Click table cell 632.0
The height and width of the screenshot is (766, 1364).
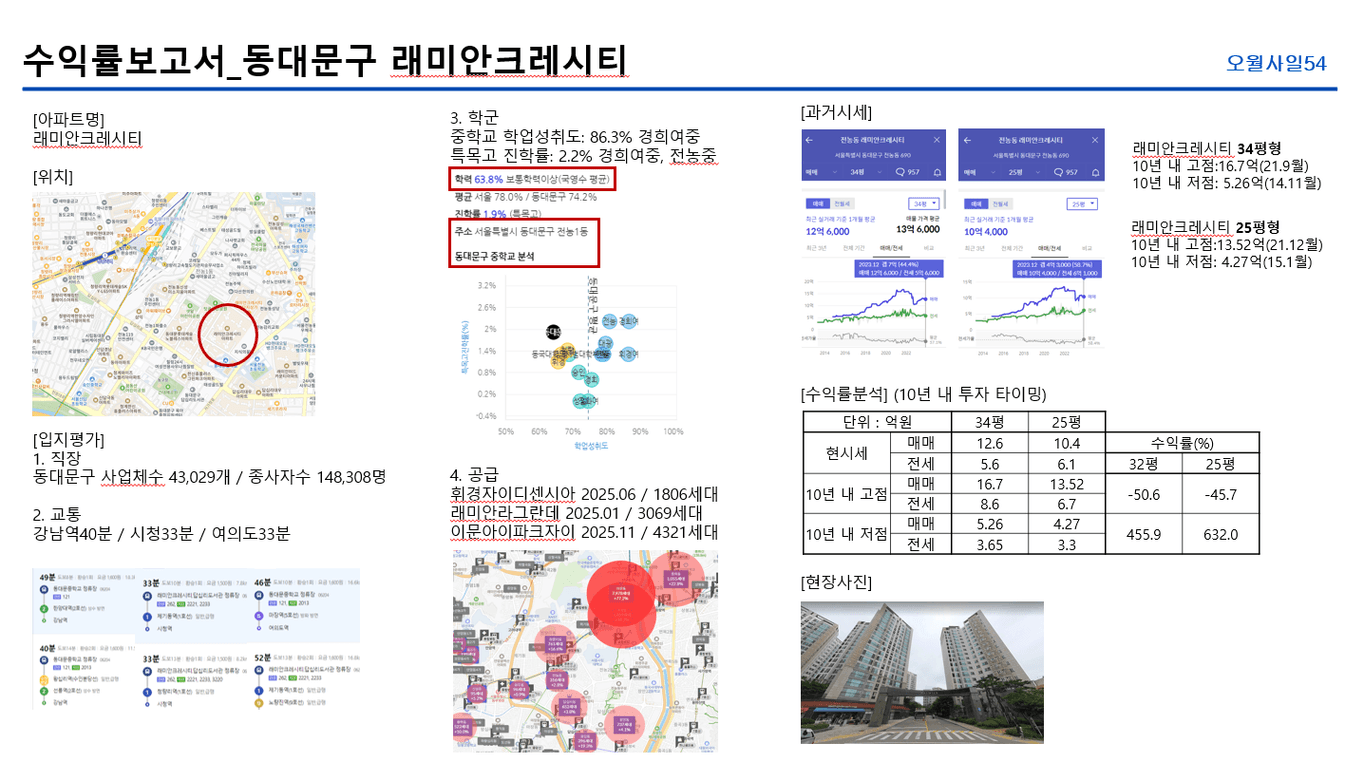(x=1220, y=534)
